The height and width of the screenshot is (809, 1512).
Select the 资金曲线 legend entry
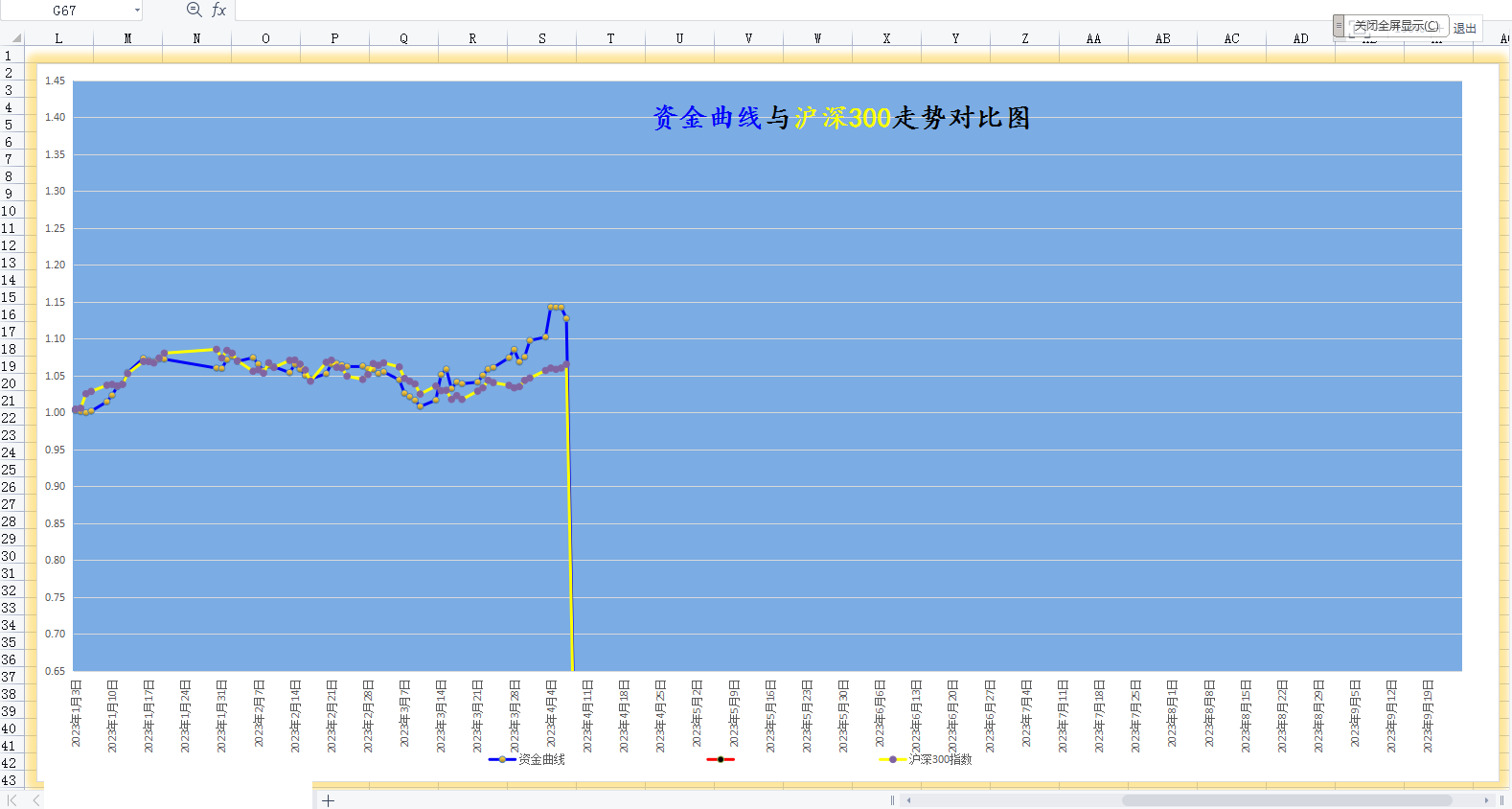click(528, 759)
